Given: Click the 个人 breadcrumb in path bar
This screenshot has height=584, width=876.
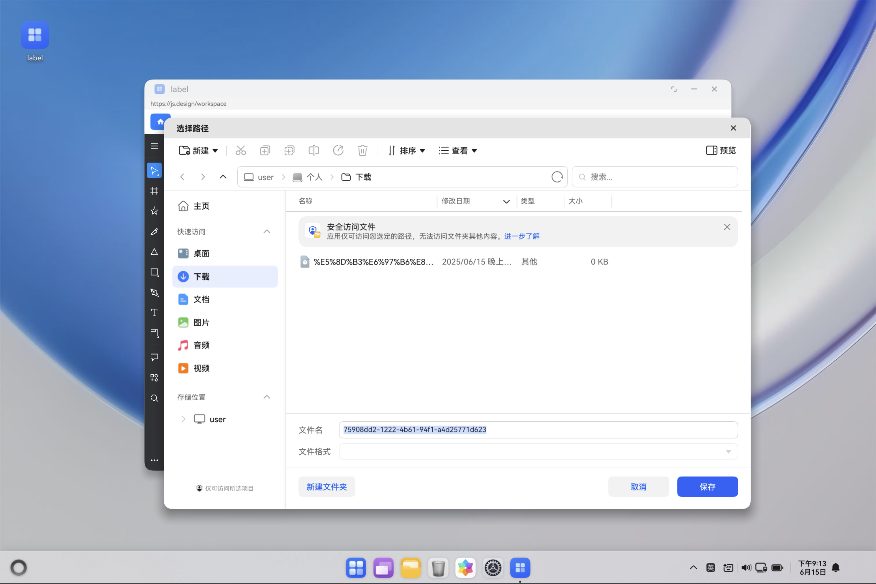Looking at the screenshot, I should 308,177.
